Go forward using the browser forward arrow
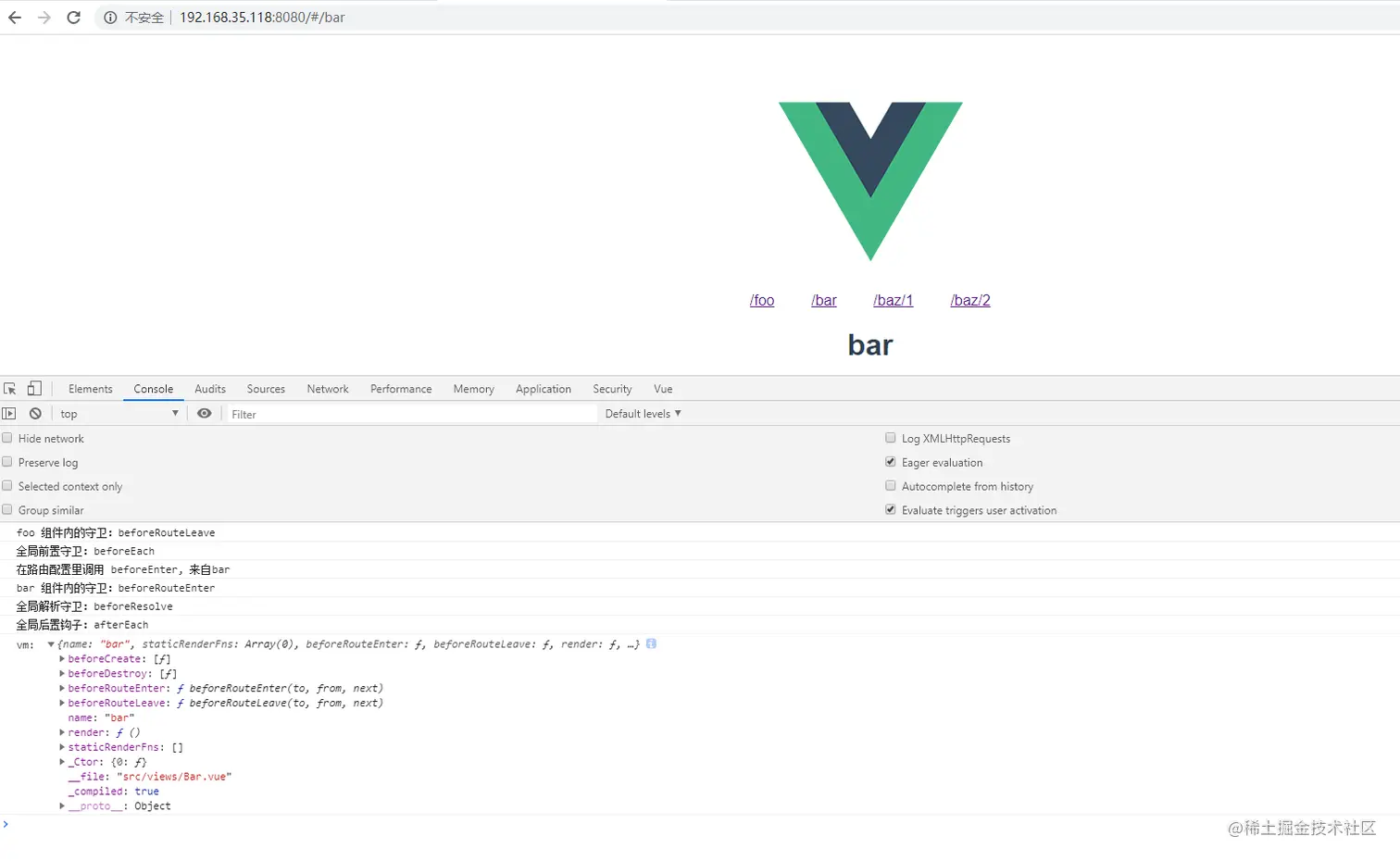This screenshot has height=861, width=1400. 44,18
